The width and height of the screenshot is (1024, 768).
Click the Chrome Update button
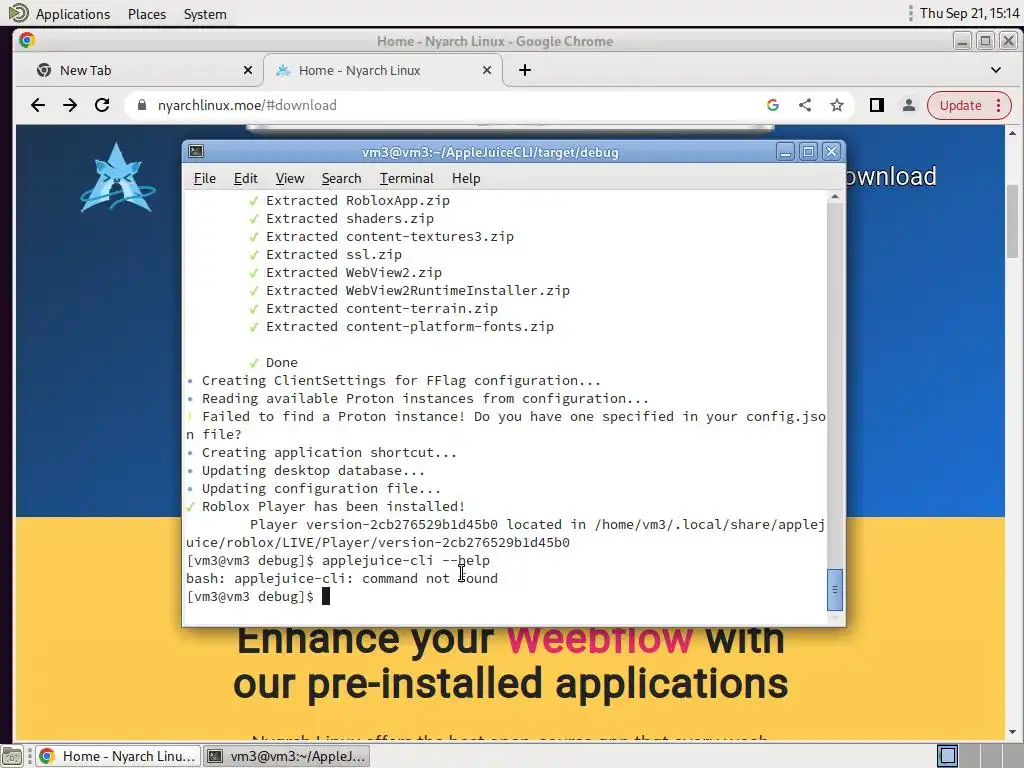tap(960, 105)
